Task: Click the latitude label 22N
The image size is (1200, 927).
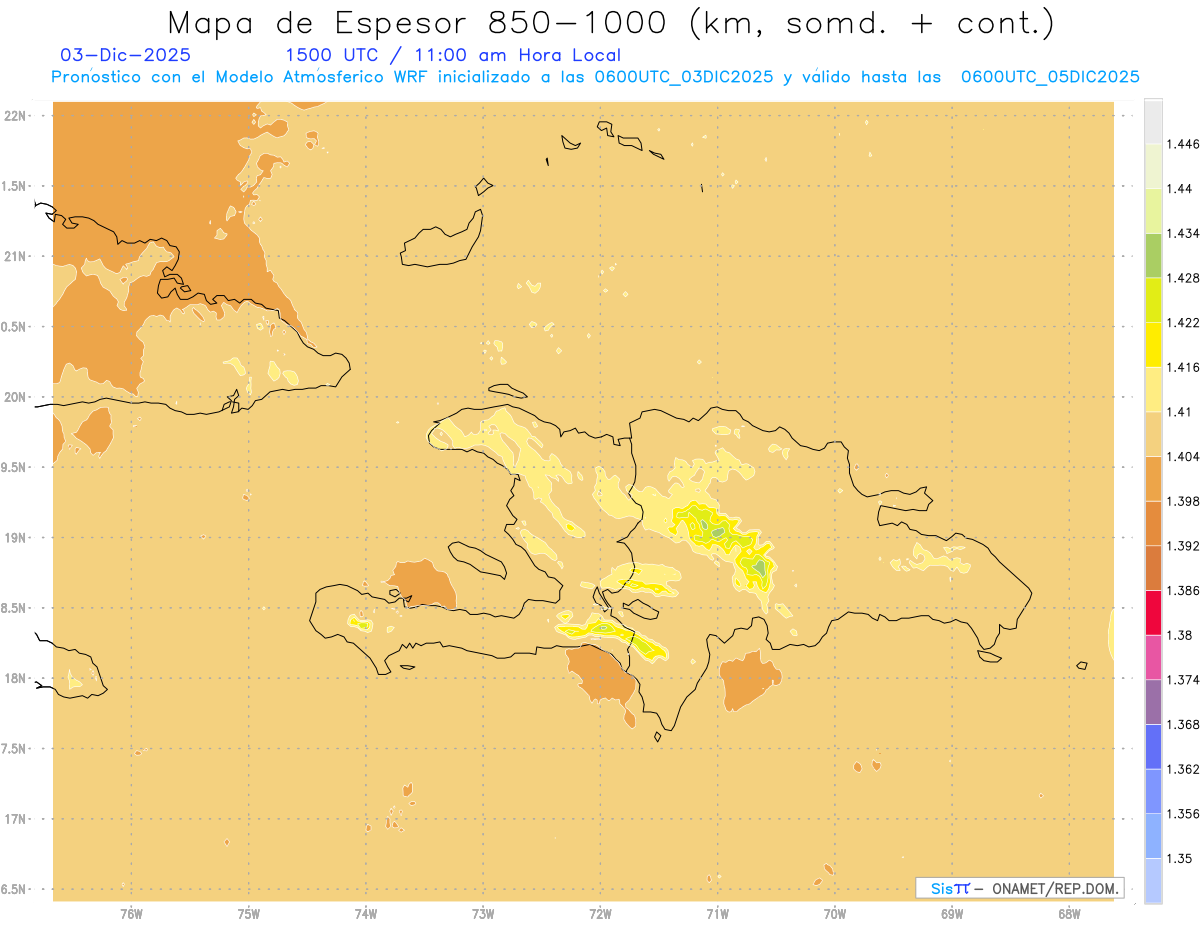Action: (14, 116)
